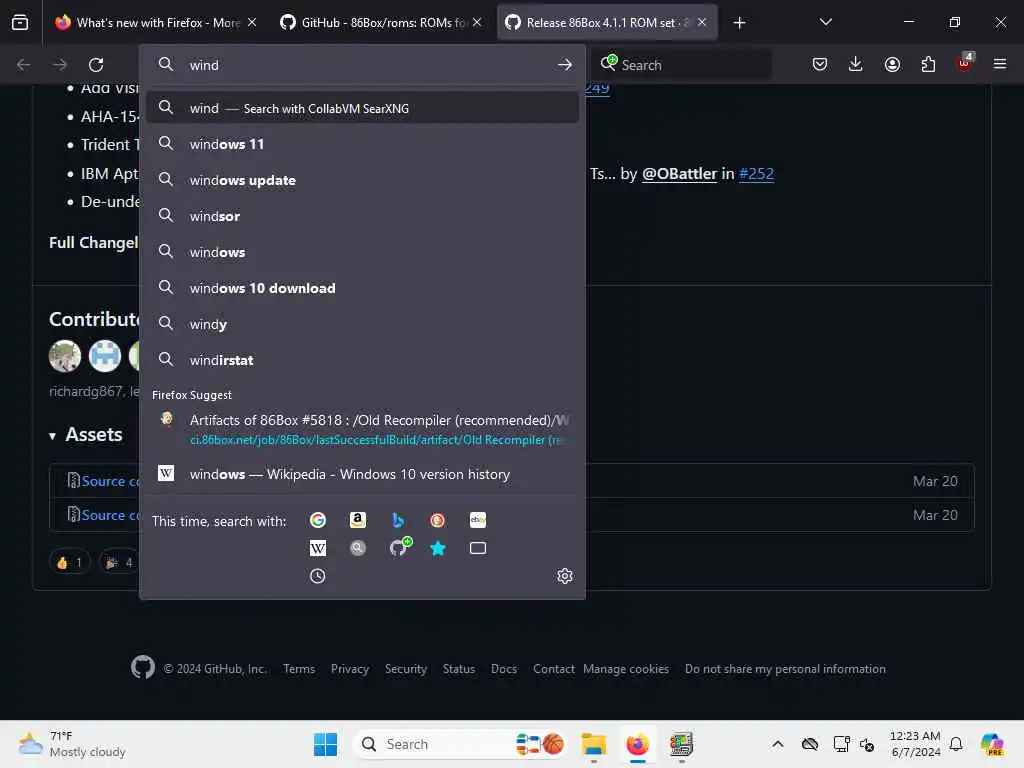Go forward one page
This screenshot has height=768, width=1024.
point(59,65)
